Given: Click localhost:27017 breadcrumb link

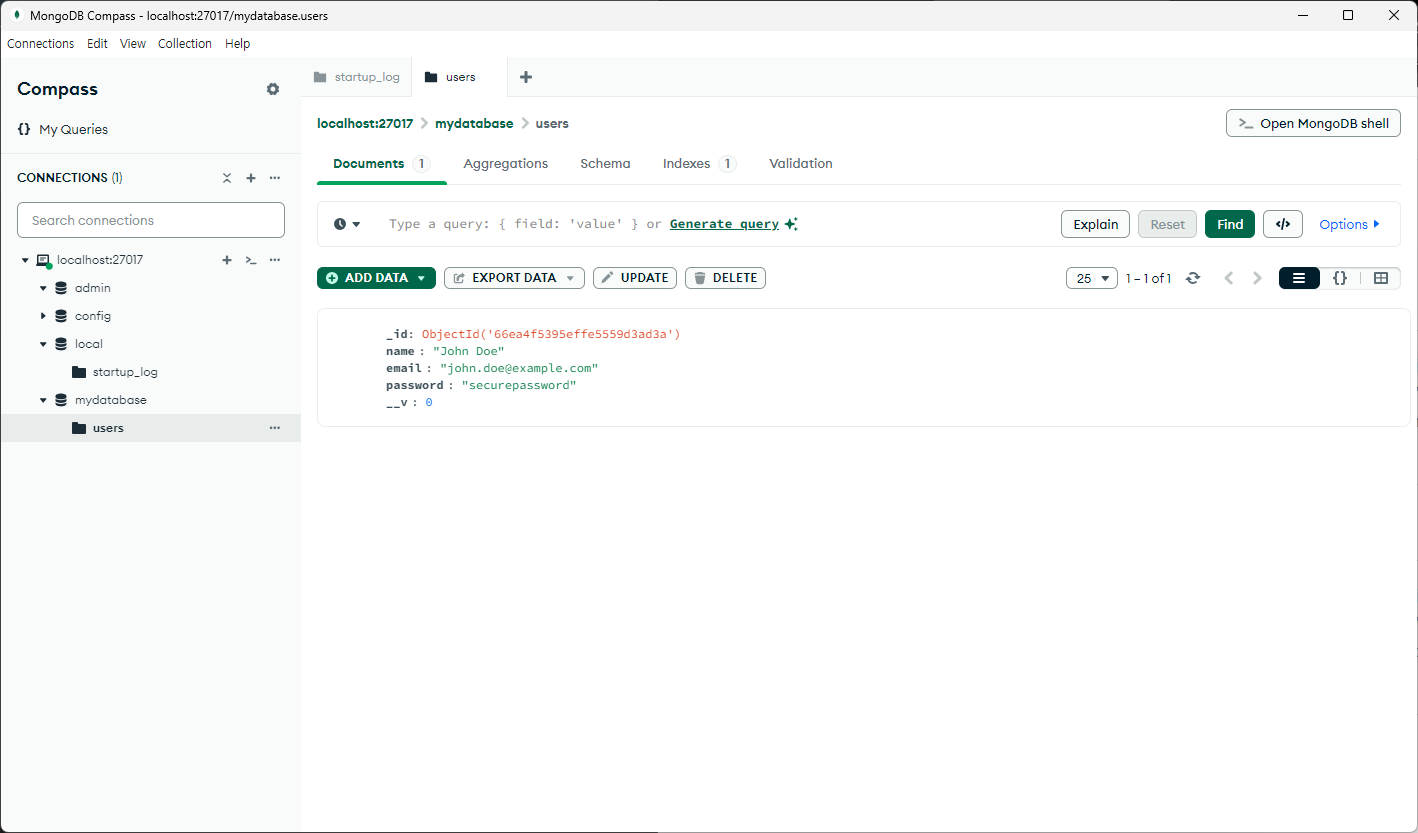Looking at the screenshot, I should pos(365,124).
